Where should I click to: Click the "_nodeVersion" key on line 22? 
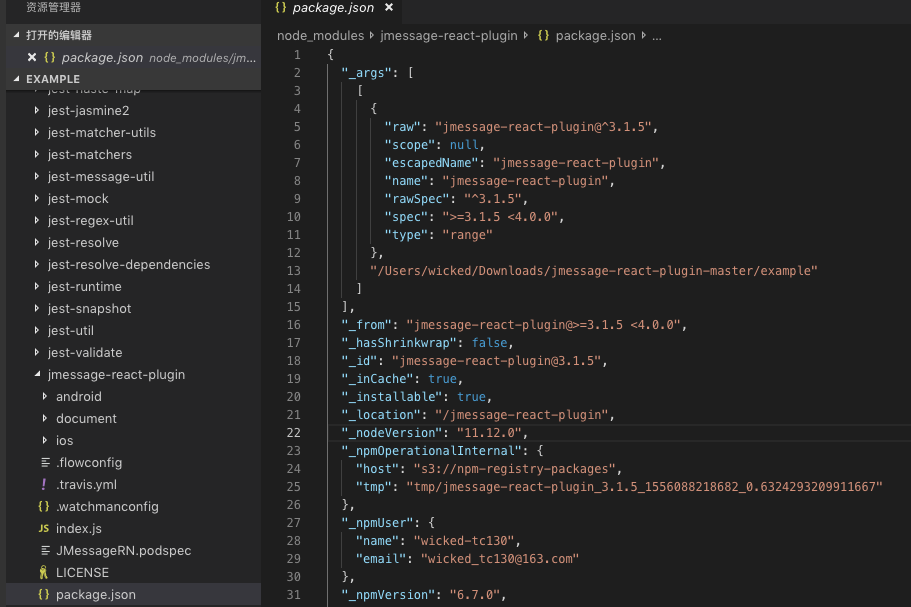(392, 433)
